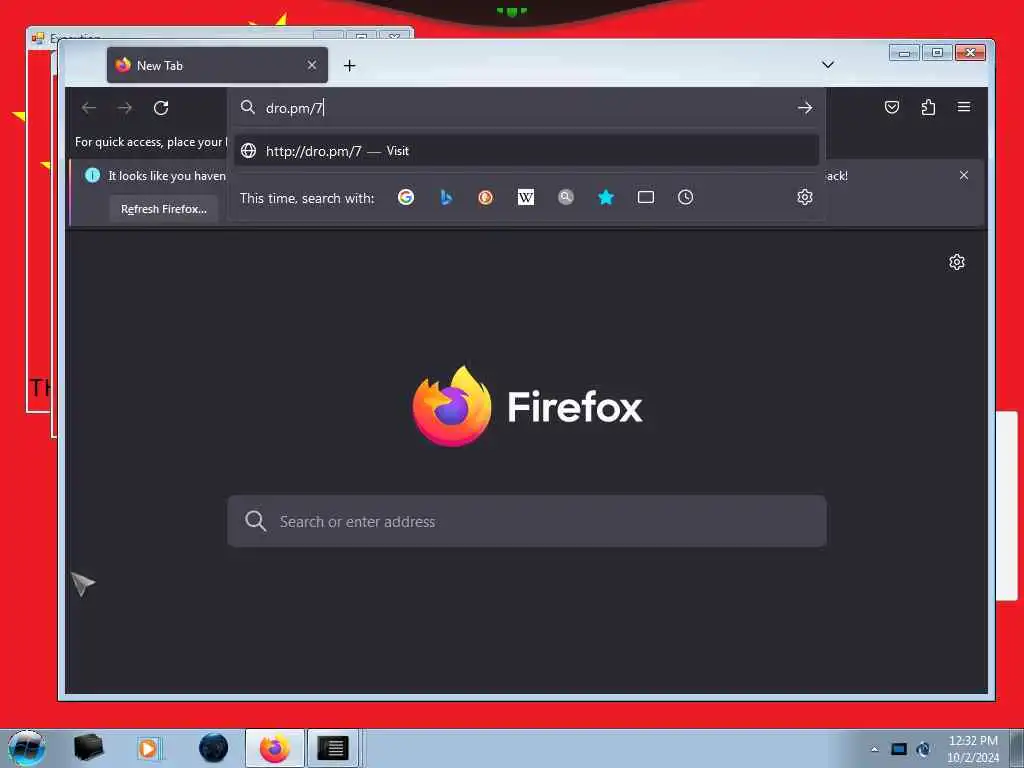1024x768 pixels.
Task: Switch to the Firefox taskbar button
Action: point(274,748)
